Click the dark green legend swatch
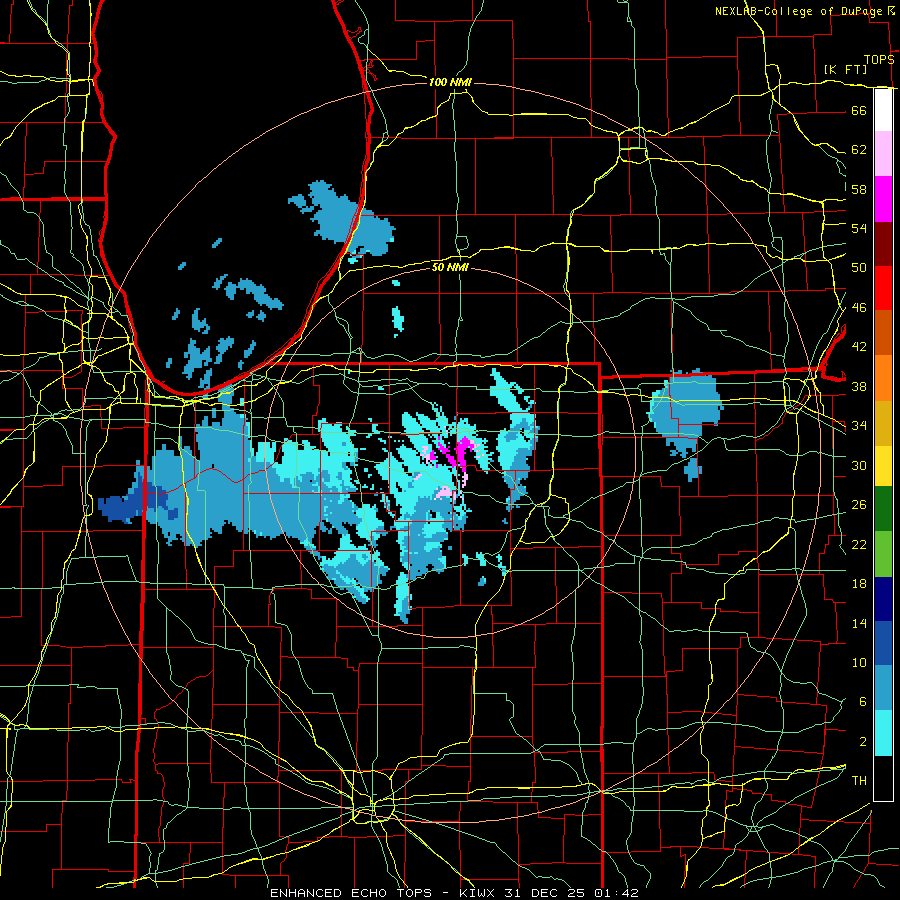 coord(883,509)
